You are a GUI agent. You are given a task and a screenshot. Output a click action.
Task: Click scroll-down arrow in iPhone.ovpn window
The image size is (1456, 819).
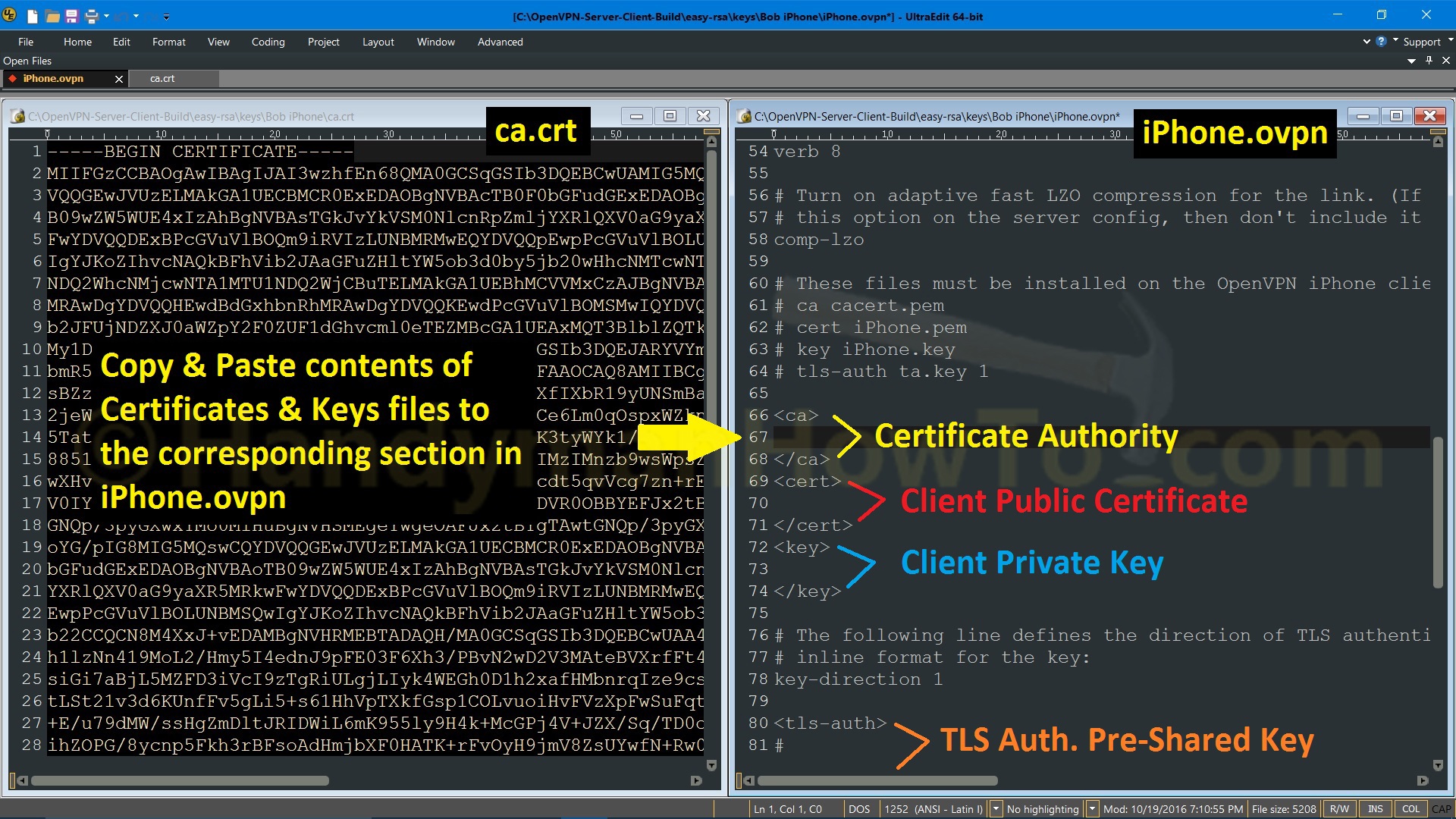pyautogui.click(x=1438, y=765)
